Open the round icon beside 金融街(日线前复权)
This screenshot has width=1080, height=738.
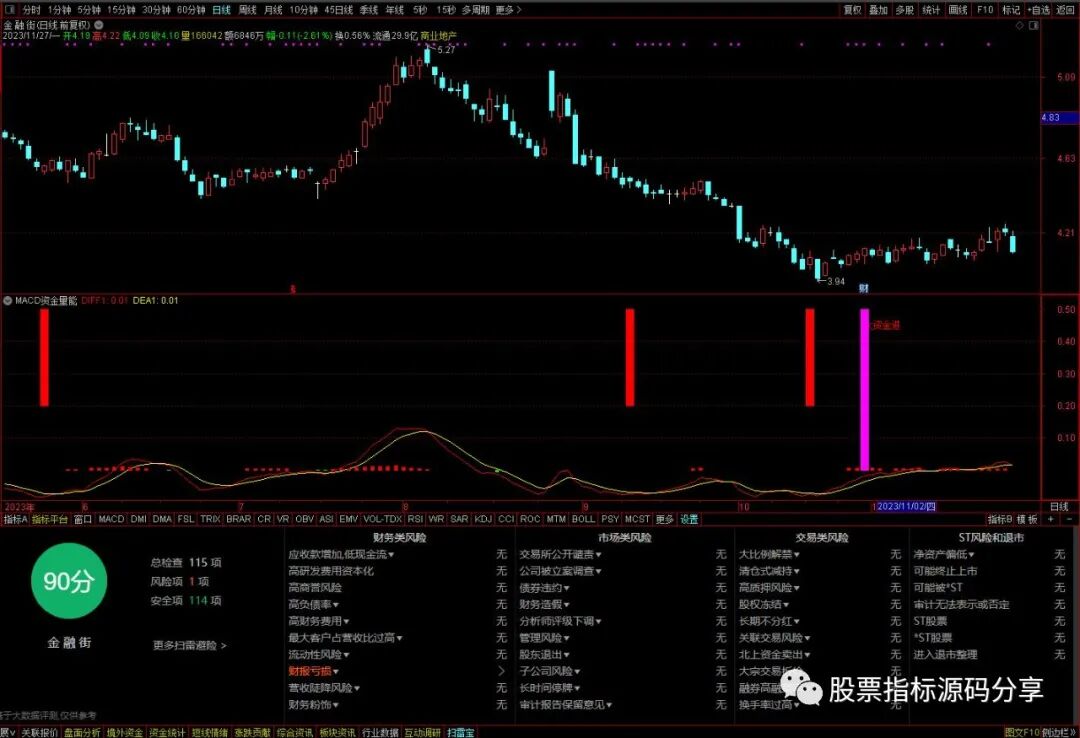(x=99, y=25)
